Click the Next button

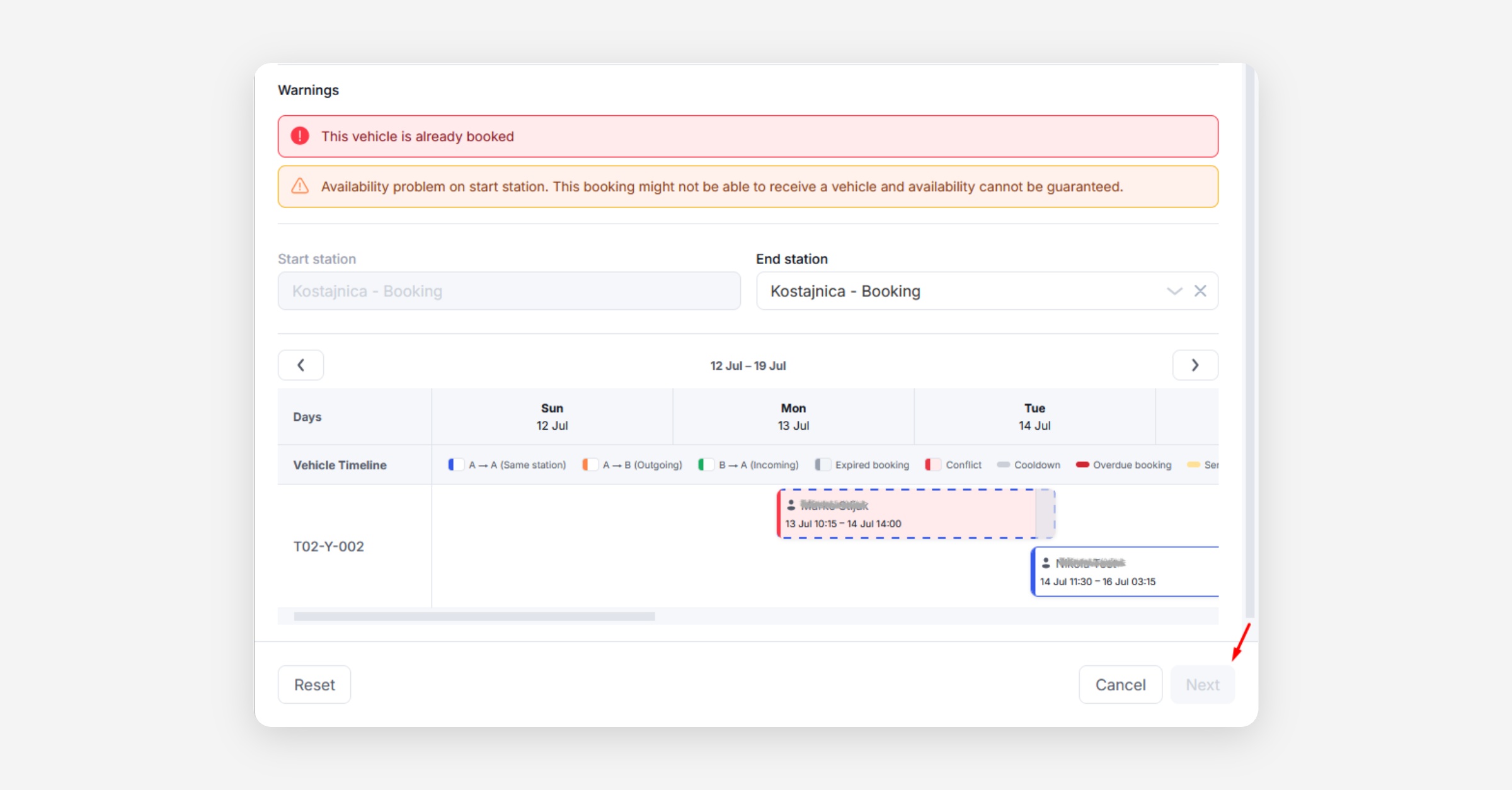[x=1202, y=685]
